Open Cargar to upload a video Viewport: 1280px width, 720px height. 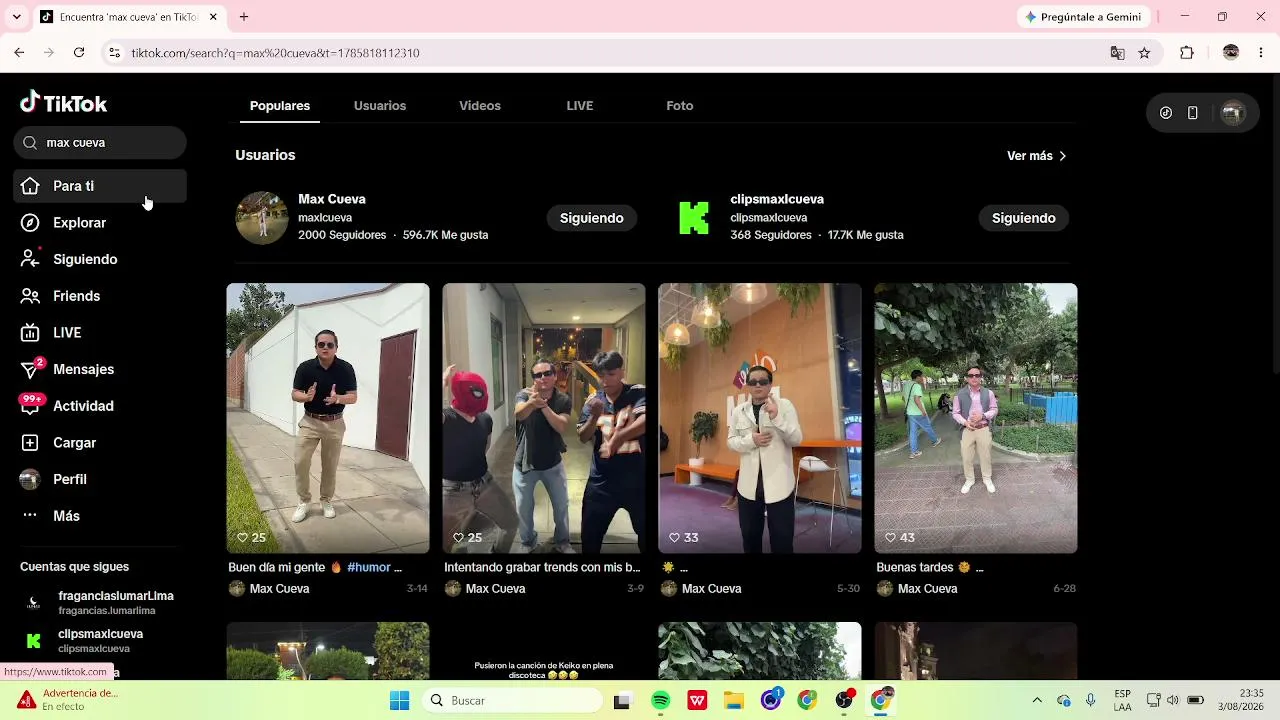tap(100, 443)
